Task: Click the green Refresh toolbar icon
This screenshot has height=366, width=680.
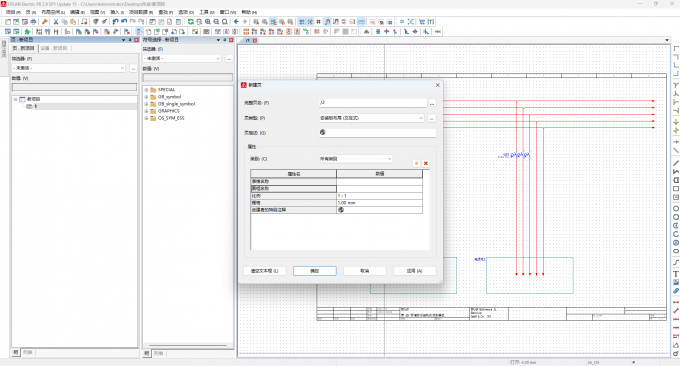Action: coord(190,22)
